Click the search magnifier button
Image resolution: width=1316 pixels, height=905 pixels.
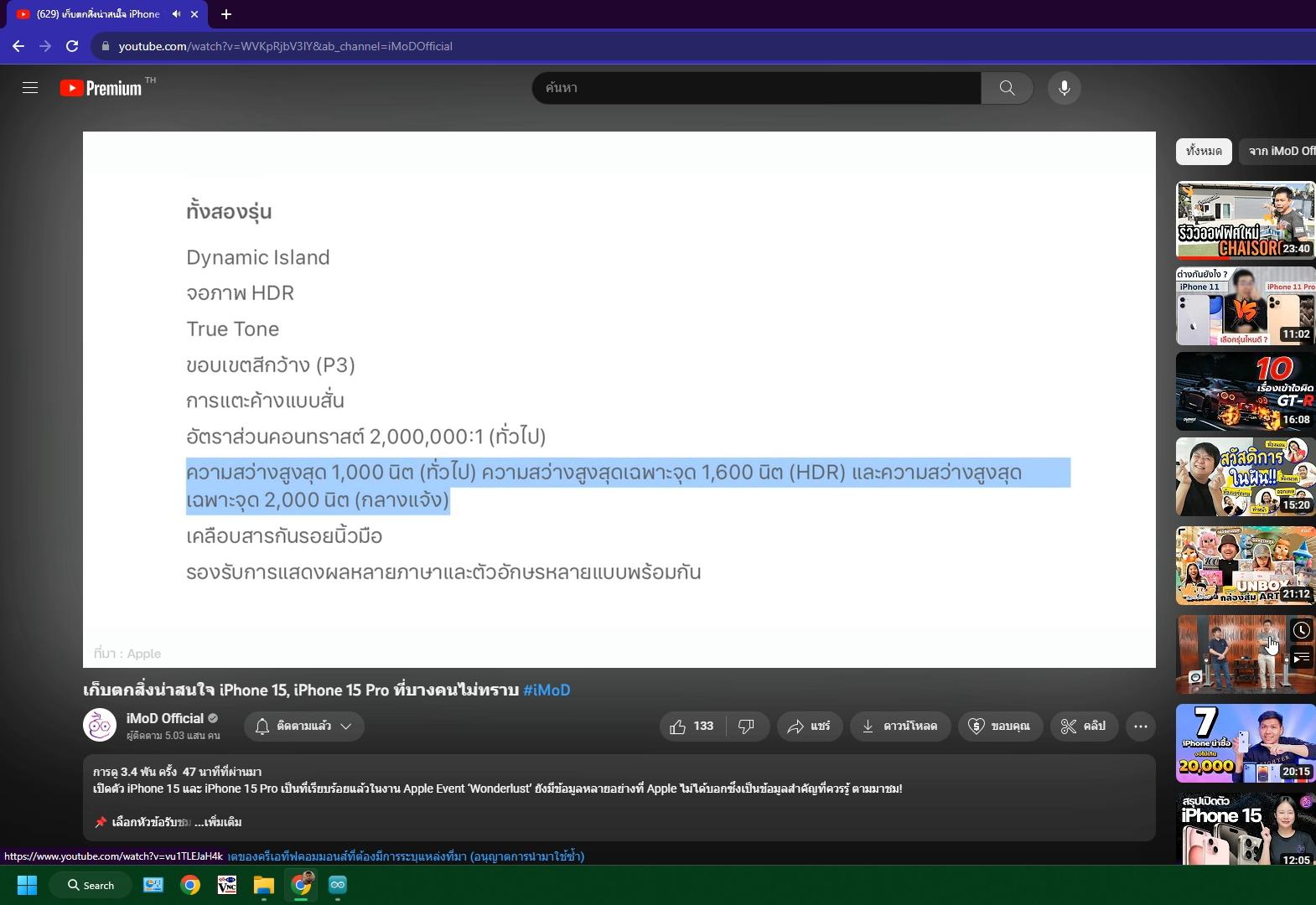tap(1007, 88)
